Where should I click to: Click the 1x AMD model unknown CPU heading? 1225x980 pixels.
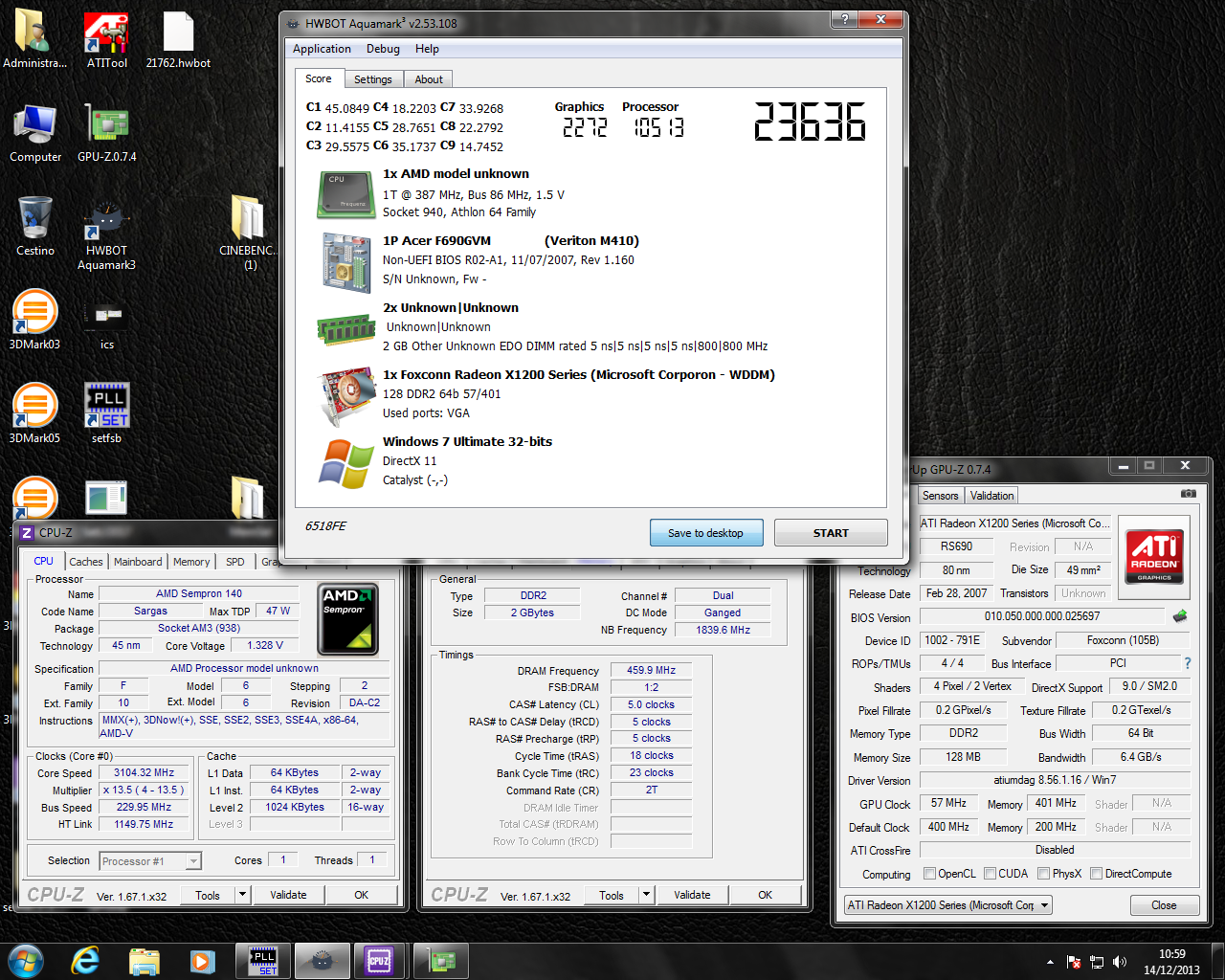pos(456,173)
